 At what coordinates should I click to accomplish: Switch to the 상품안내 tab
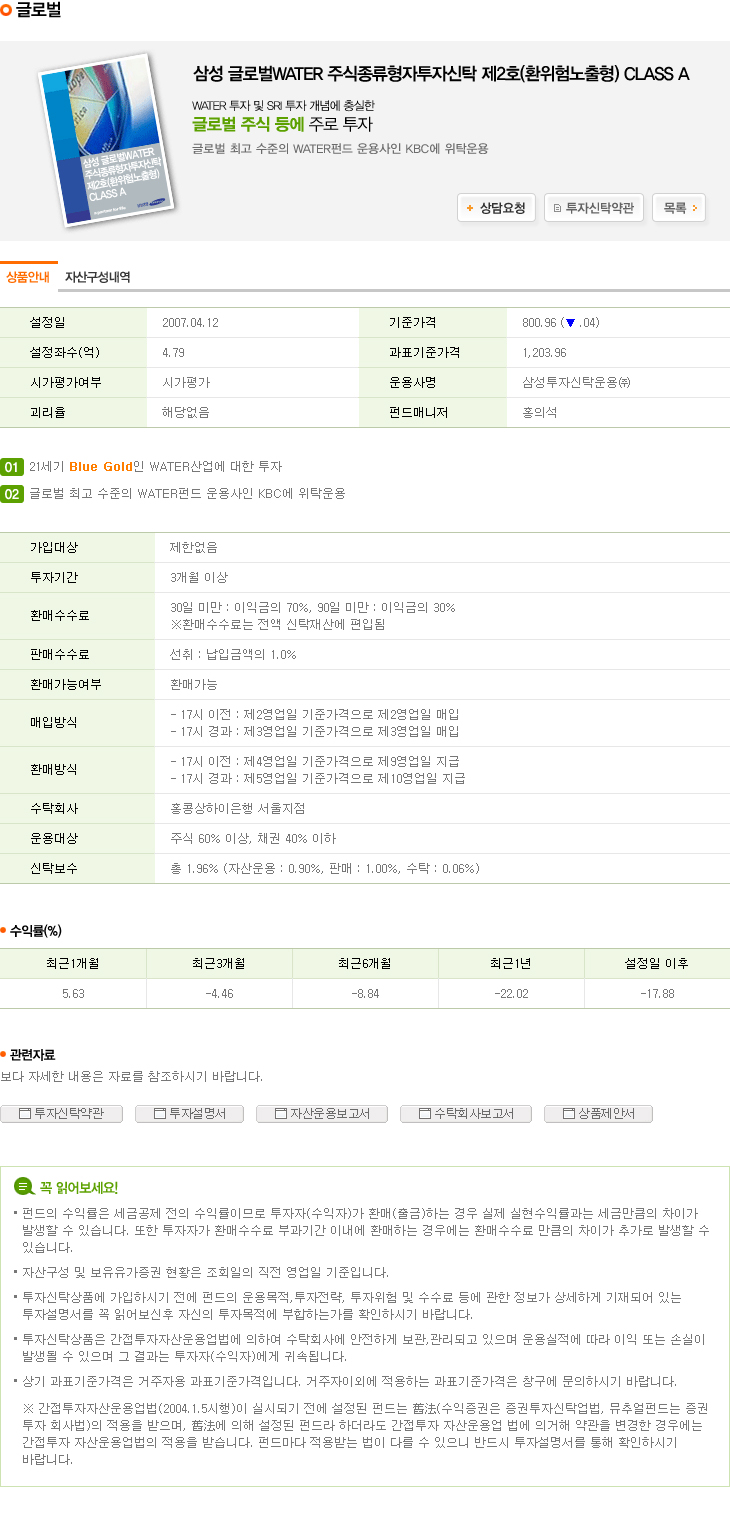pyautogui.click(x=28, y=277)
